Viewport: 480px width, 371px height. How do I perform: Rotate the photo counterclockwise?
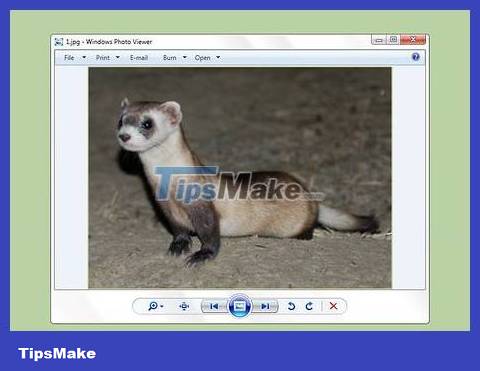(x=291, y=306)
